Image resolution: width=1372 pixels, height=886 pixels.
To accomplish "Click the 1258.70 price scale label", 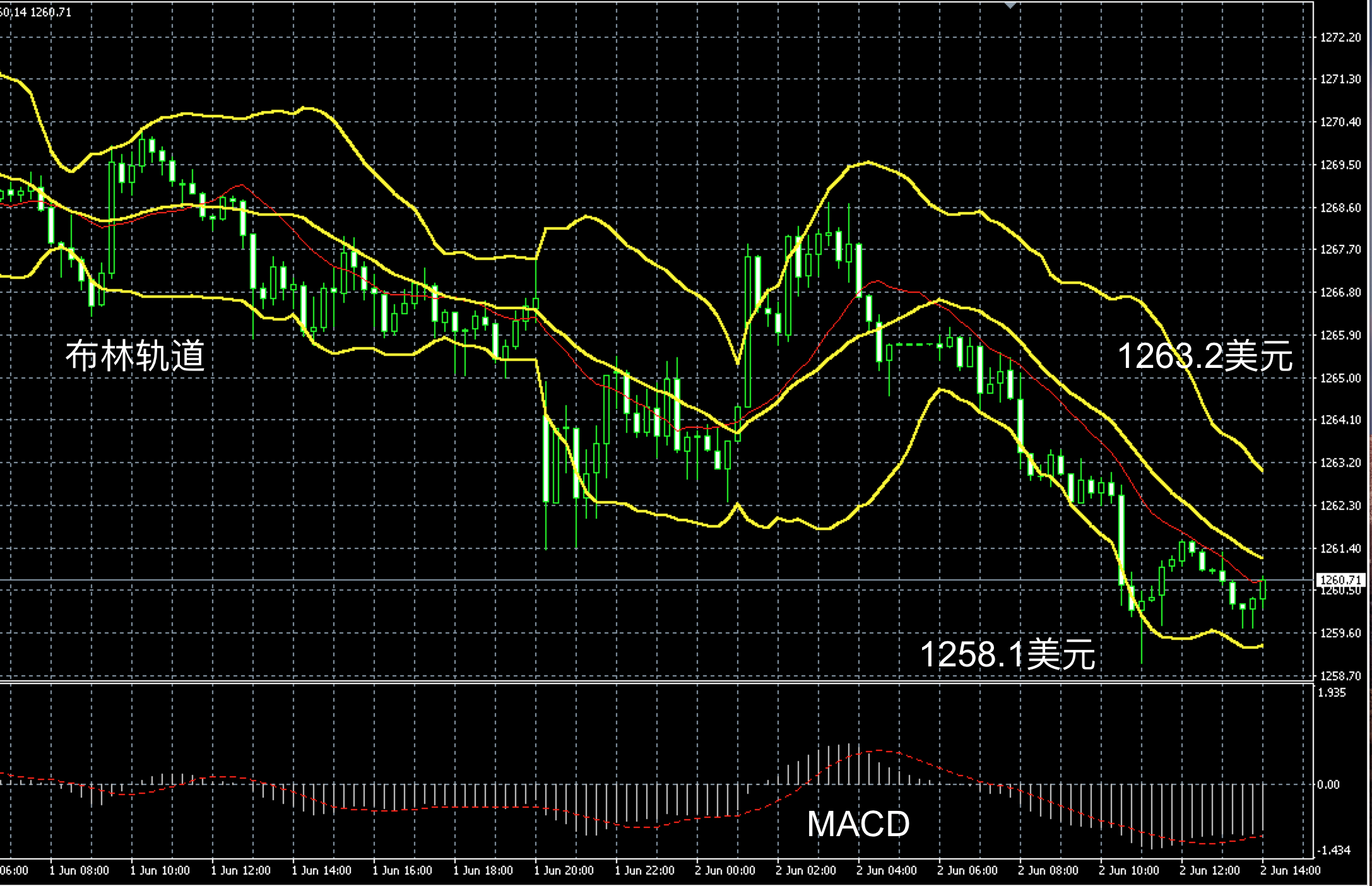I will point(1340,676).
